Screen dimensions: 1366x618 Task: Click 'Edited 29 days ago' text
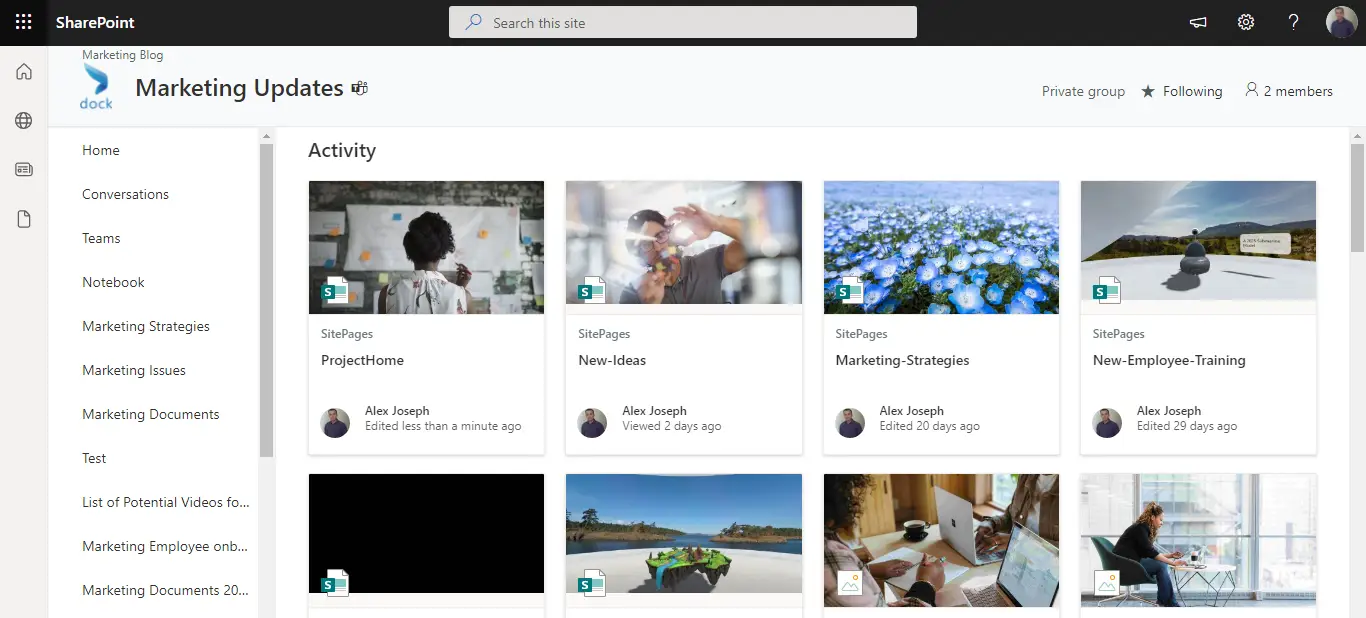pos(1186,426)
